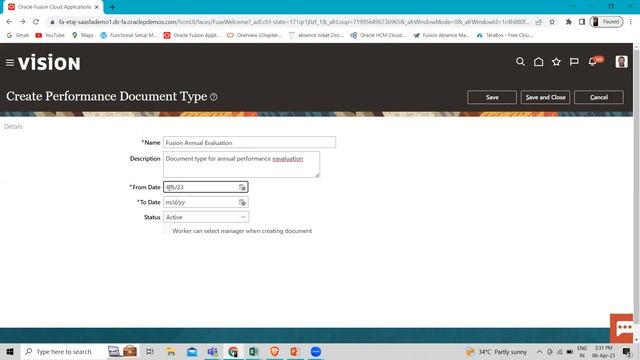Open the search icon in header
This screenshot has width=640, height=360.
point(520,62)
